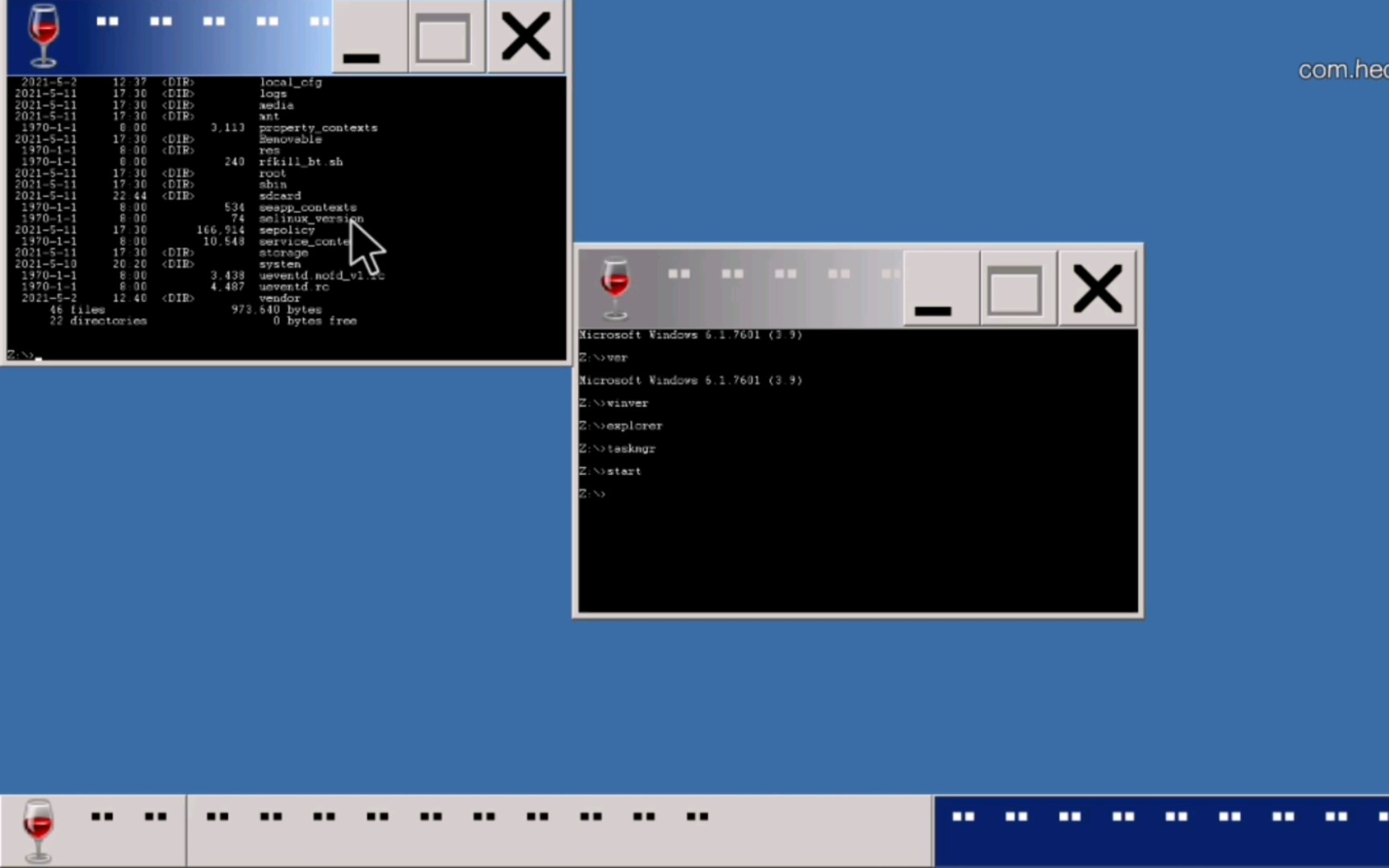The height and width of the screenshot is (868, 1389).
Task: Click the 'Z:\>ver' command line
Action: 603,358
